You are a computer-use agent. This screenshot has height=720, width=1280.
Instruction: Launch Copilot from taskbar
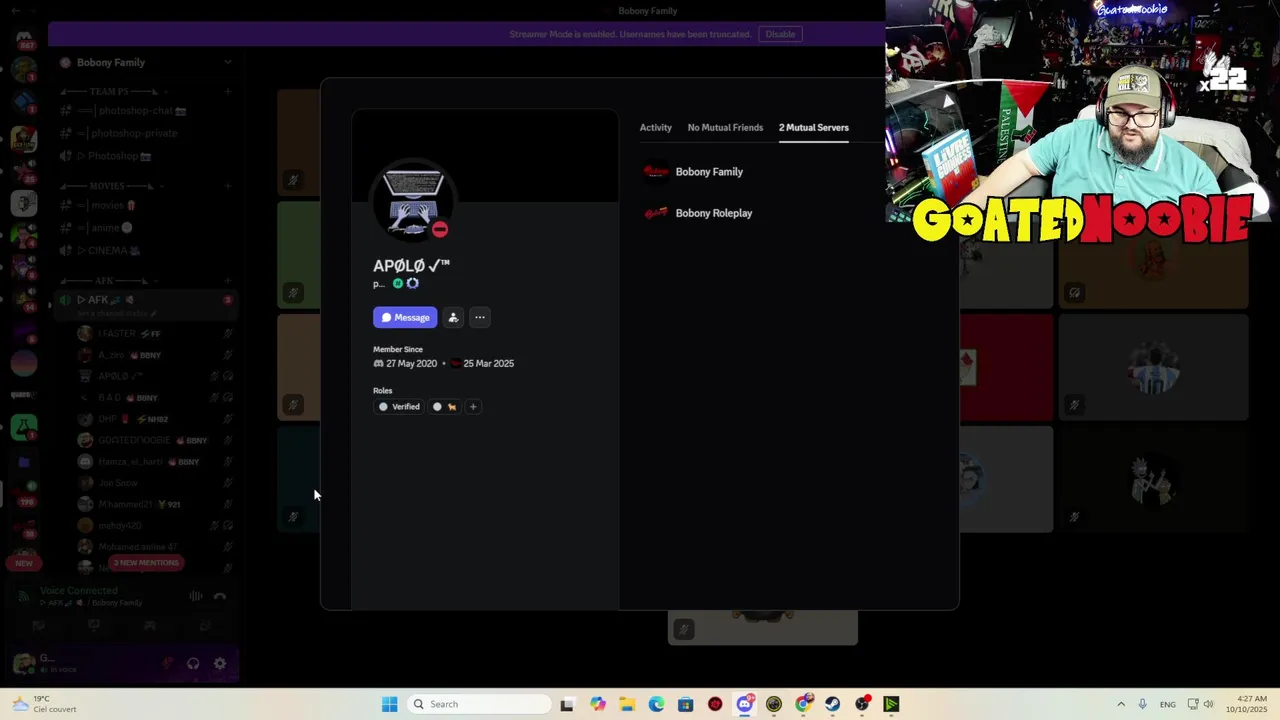click(598, 704)
